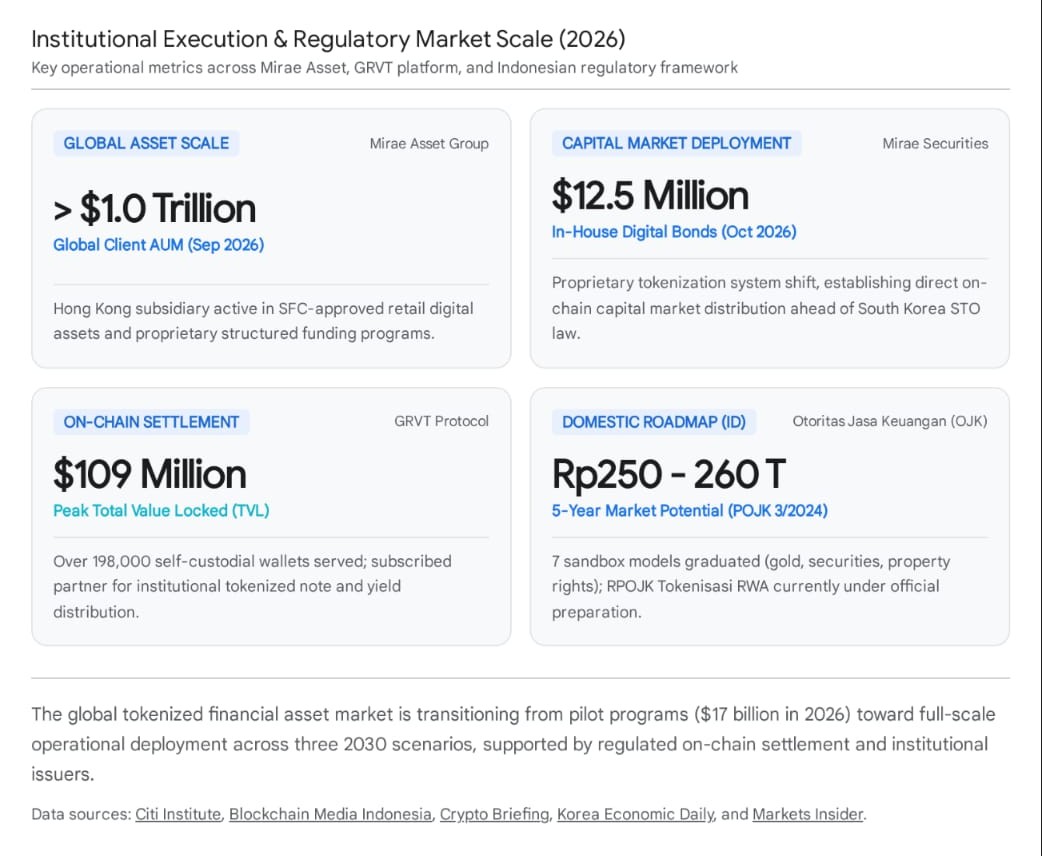Click the 'GRVT Protocol' source label

pos(441,421)
